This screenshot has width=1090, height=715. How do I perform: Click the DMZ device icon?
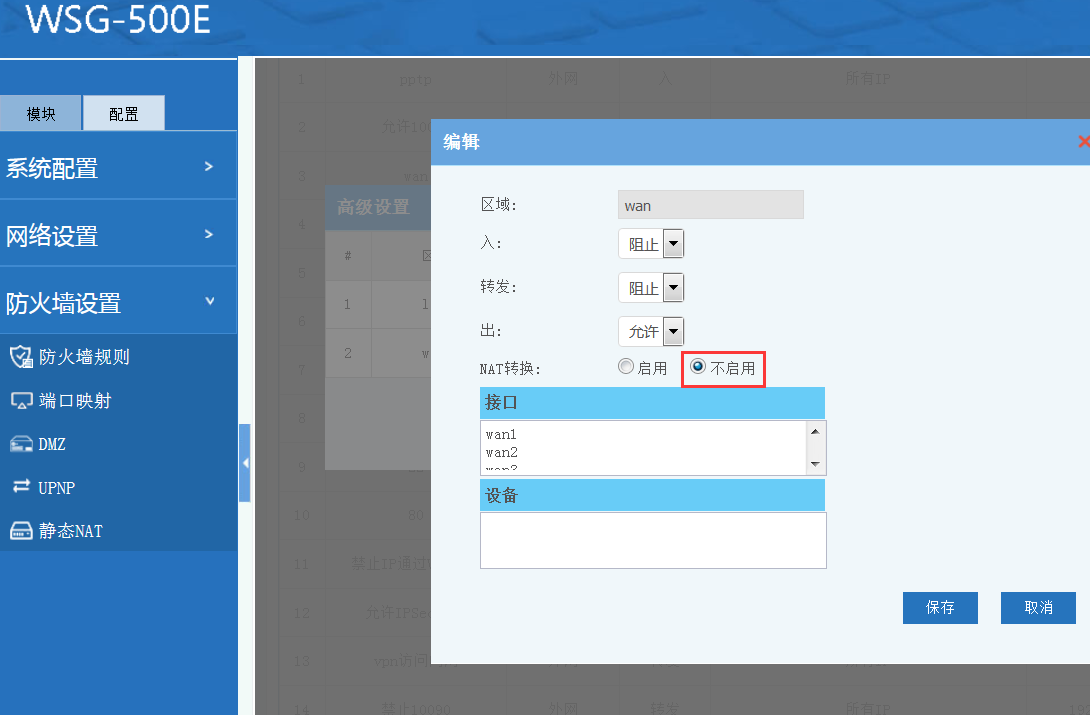tap(21, 444)
